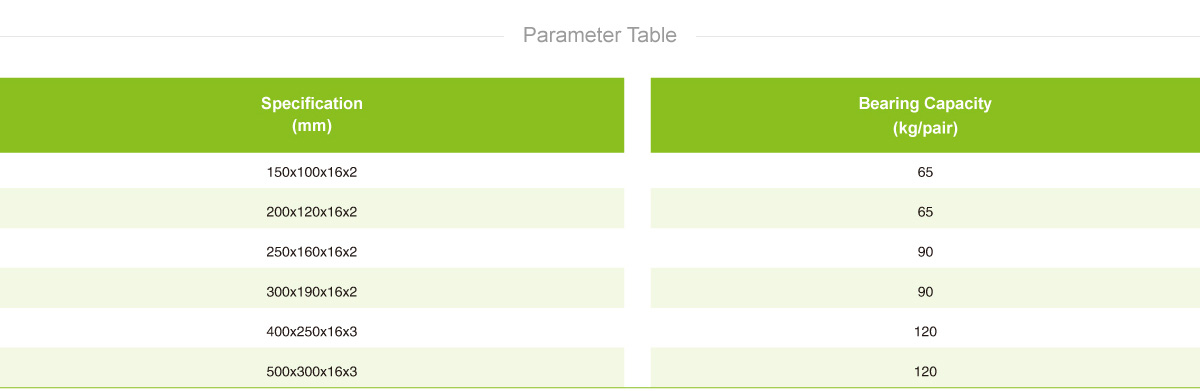Select the 90 capacity for 250x160x16x2
The height and width of the screenshot is (391, 1200).
(925, 252)
